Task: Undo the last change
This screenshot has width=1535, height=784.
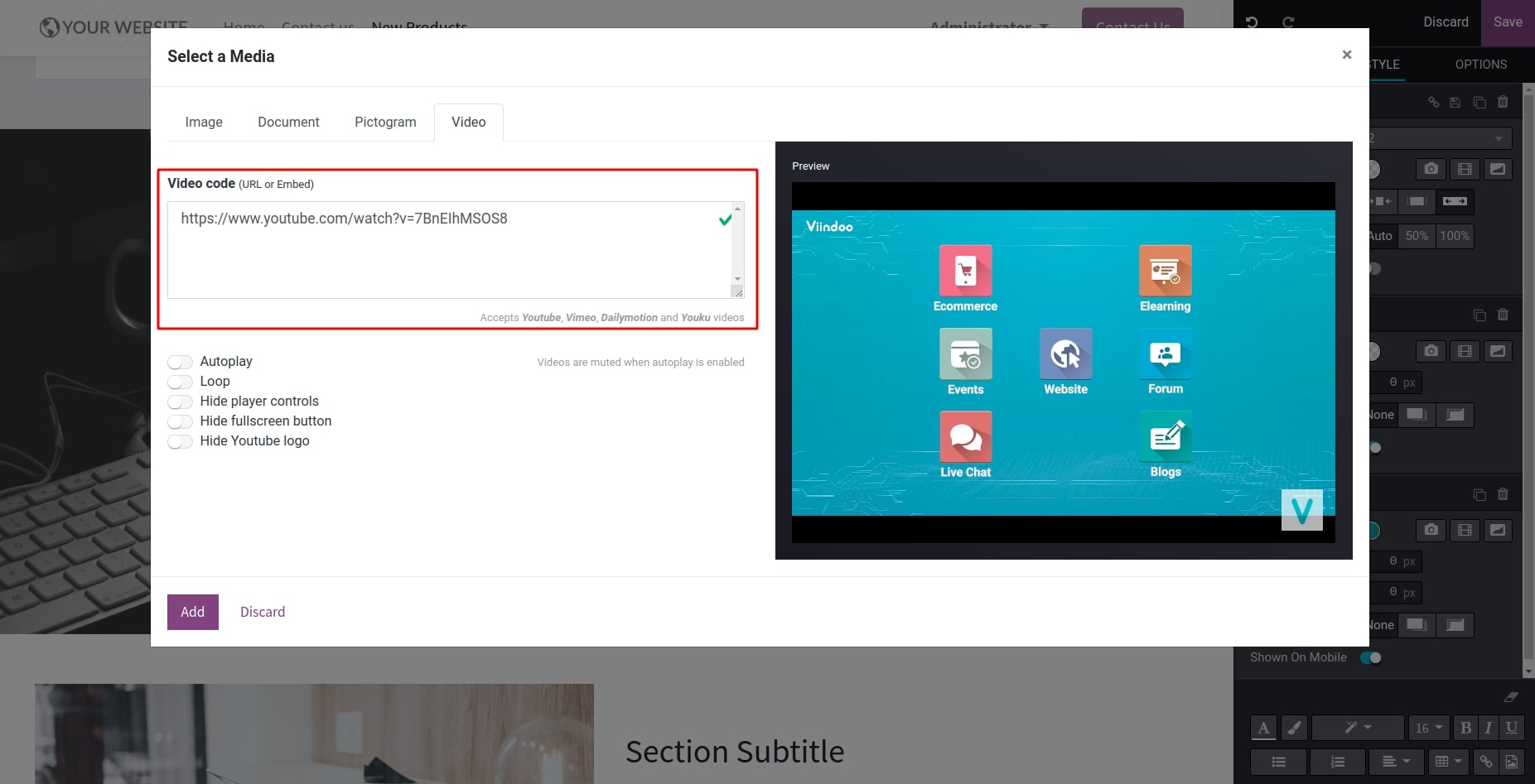Action: click(x=1253, y=22)
